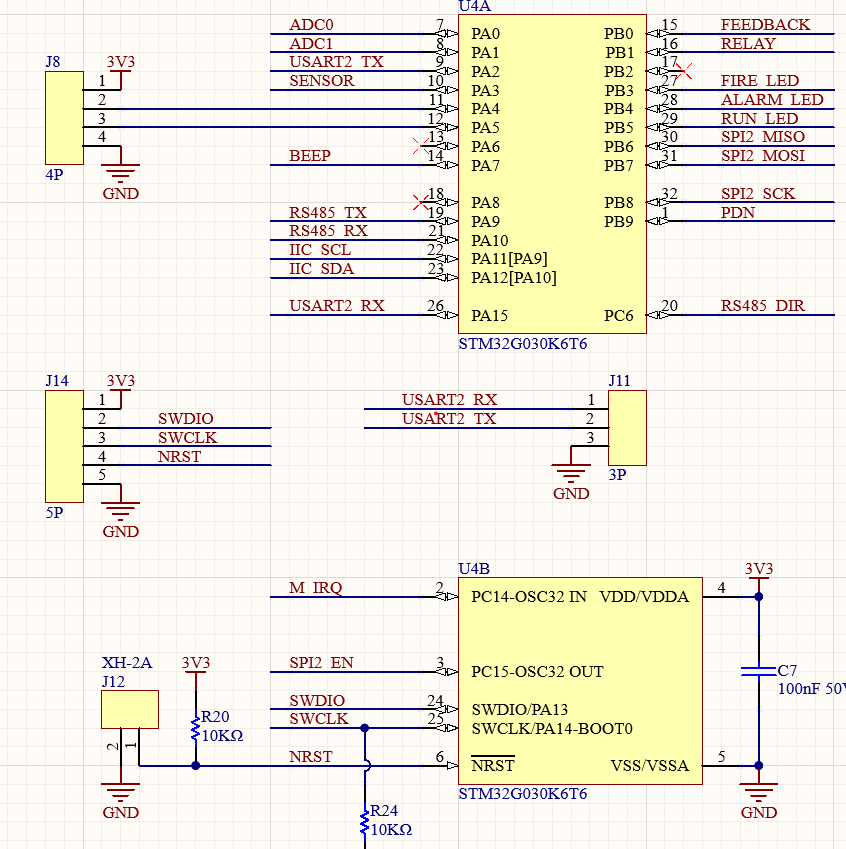Click the 3P value text under J11
Image resolution: width=846 pixels, height=849 pixels.
tap(617, 475)
